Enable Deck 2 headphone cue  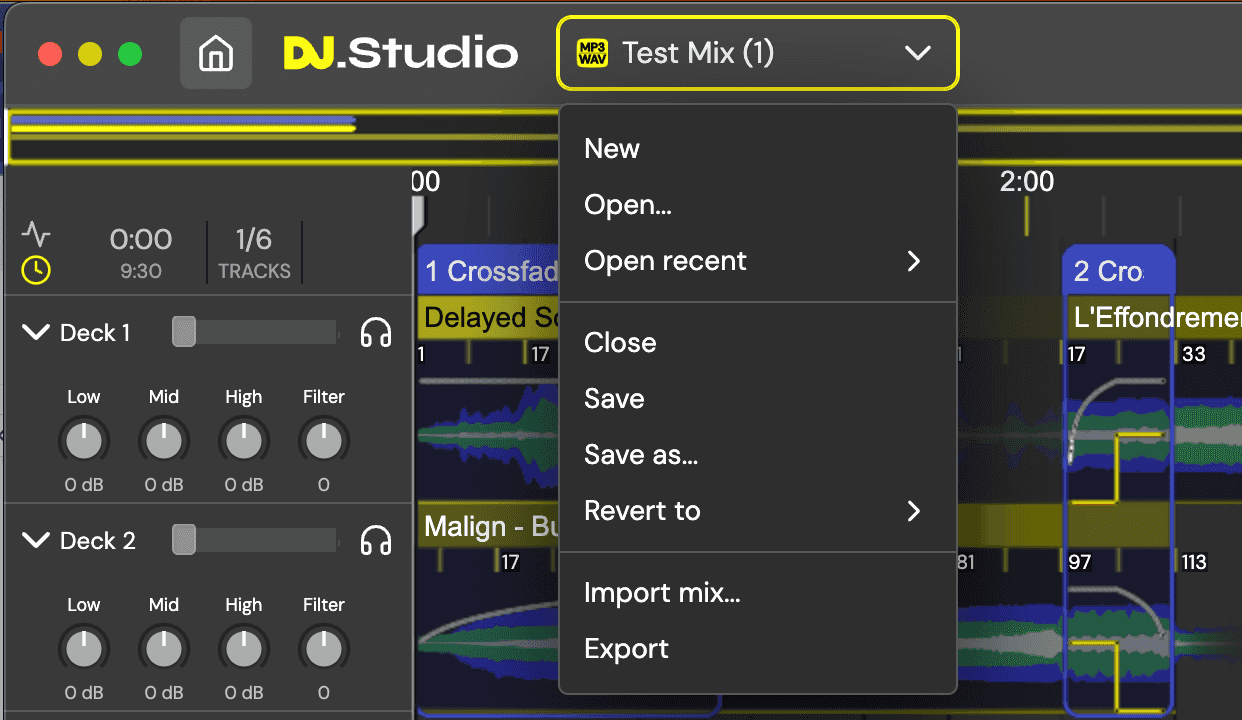(x=376, y=541)
